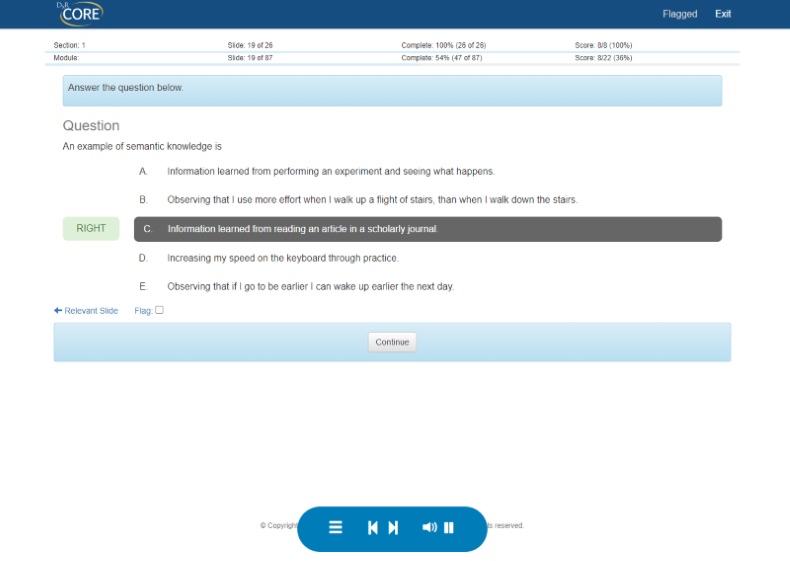Go to previous slide using skip-back icon
This screenshot has height=561, width=790.
point(373,528)
